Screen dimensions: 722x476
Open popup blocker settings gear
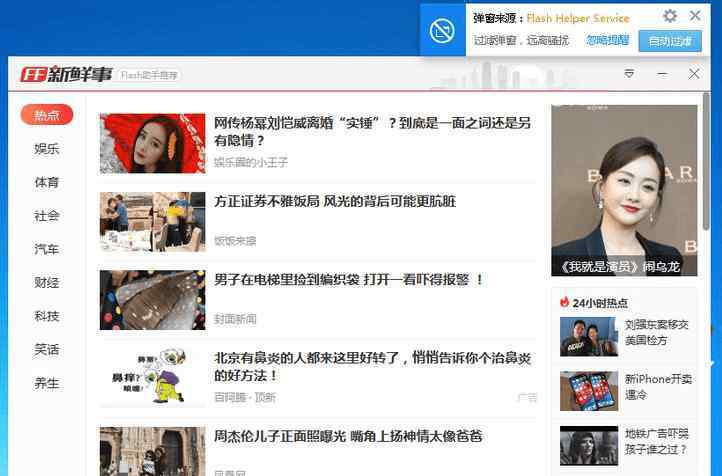670,16
